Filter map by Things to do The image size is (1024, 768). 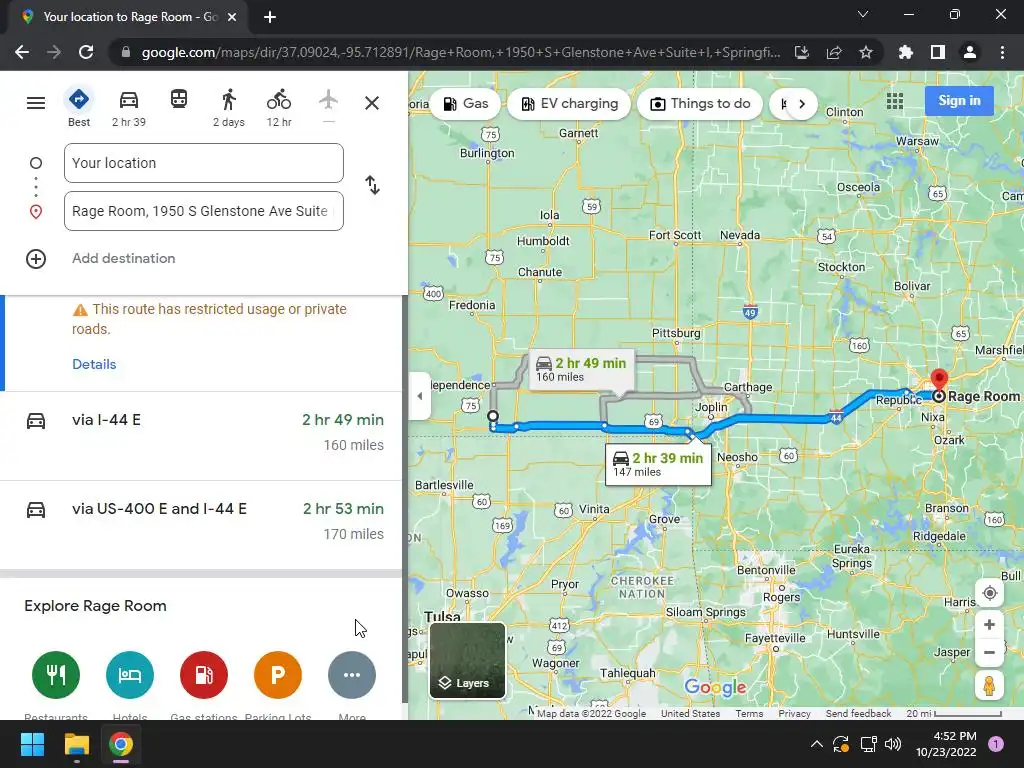[x=700, y=104]
